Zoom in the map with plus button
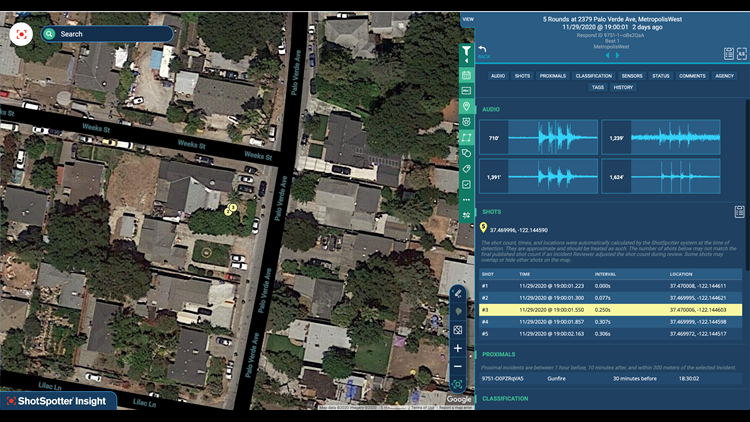The width and height of the screenshot is (750, 422). [457, 348]
